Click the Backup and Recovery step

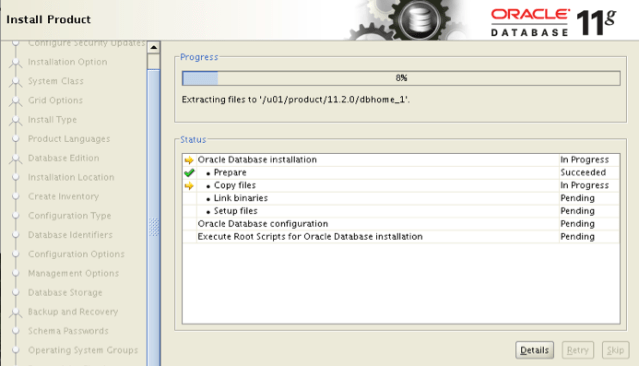pyautogui.click(x=73, y=312)
